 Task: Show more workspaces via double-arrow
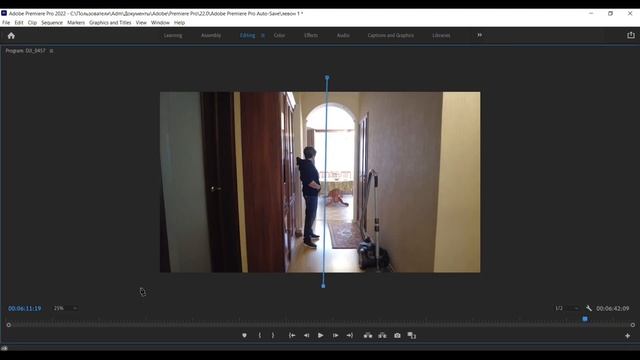[480, 35]
